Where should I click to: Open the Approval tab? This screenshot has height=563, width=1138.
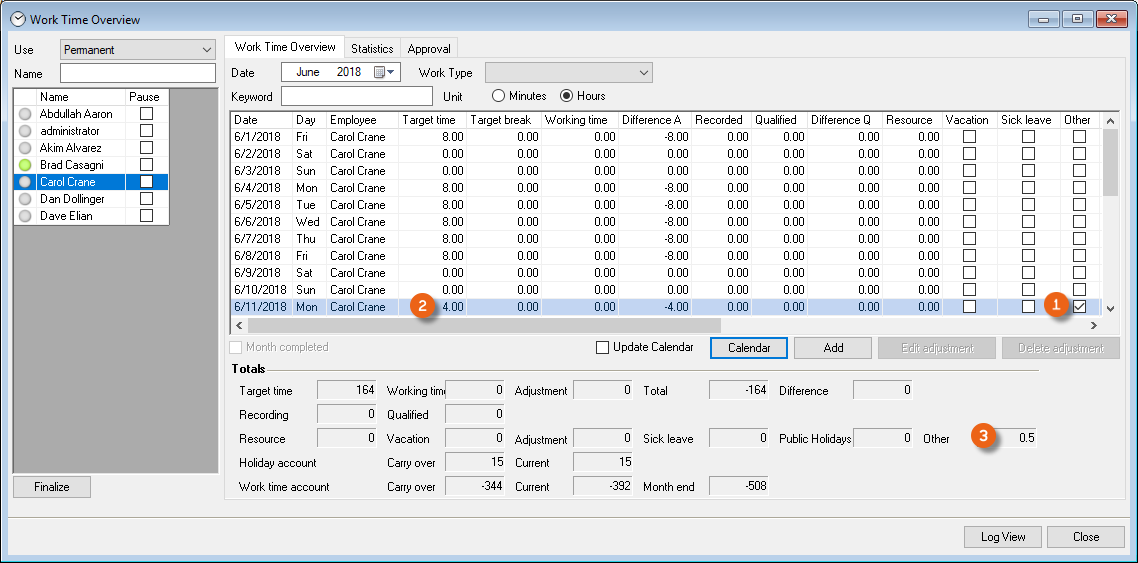pyautogui.click(x=429, y=48)
